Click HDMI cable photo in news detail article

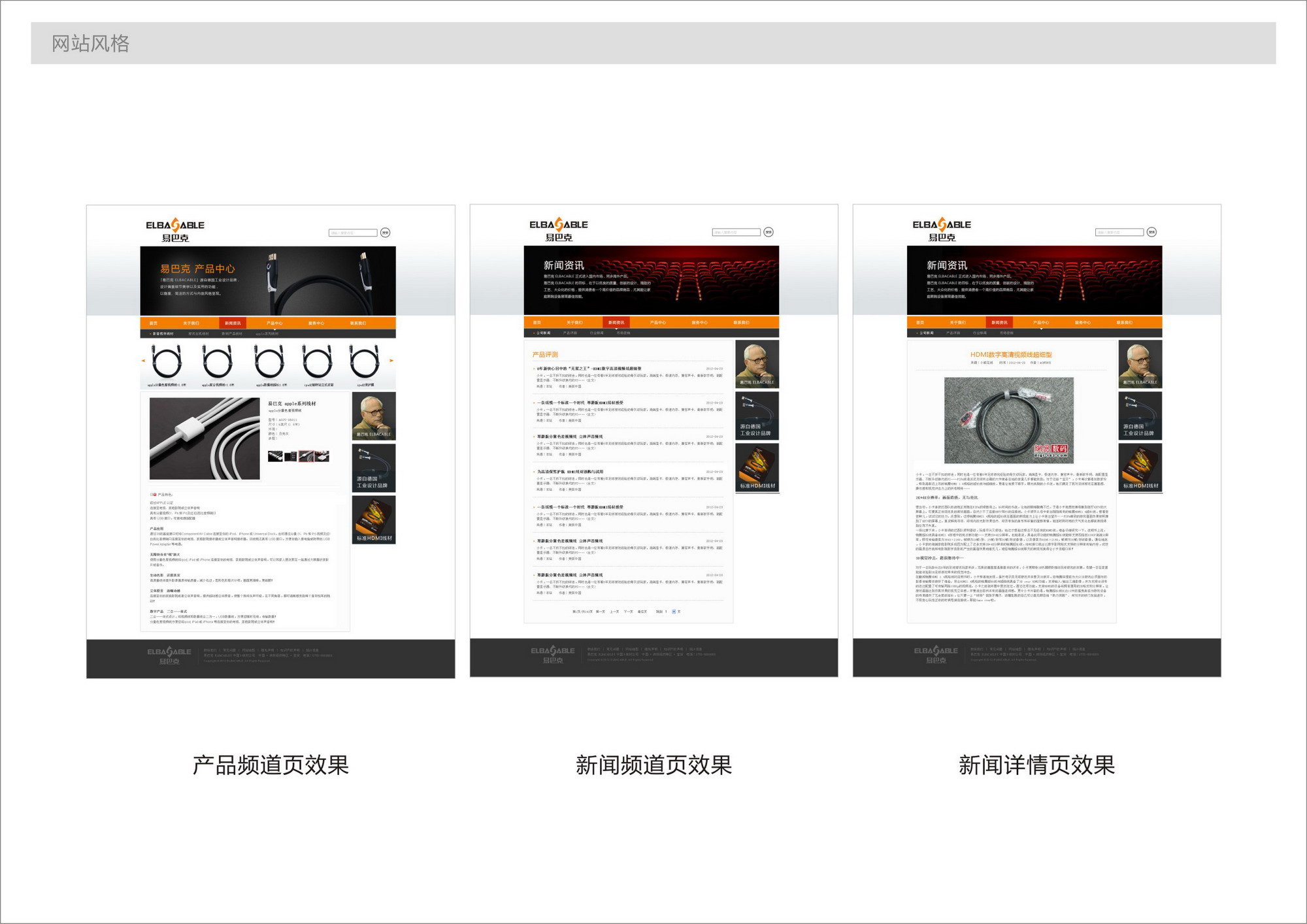pyautogui.click(x=1009, y=420)
